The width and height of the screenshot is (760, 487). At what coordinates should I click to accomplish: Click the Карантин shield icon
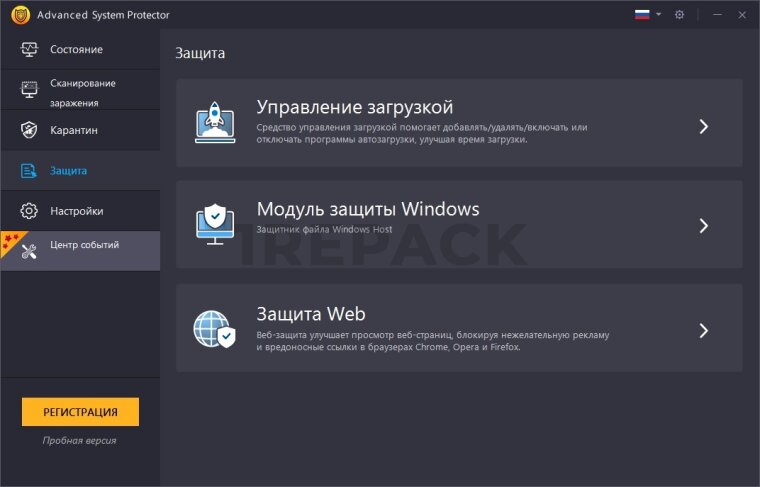tap(29, 131)
